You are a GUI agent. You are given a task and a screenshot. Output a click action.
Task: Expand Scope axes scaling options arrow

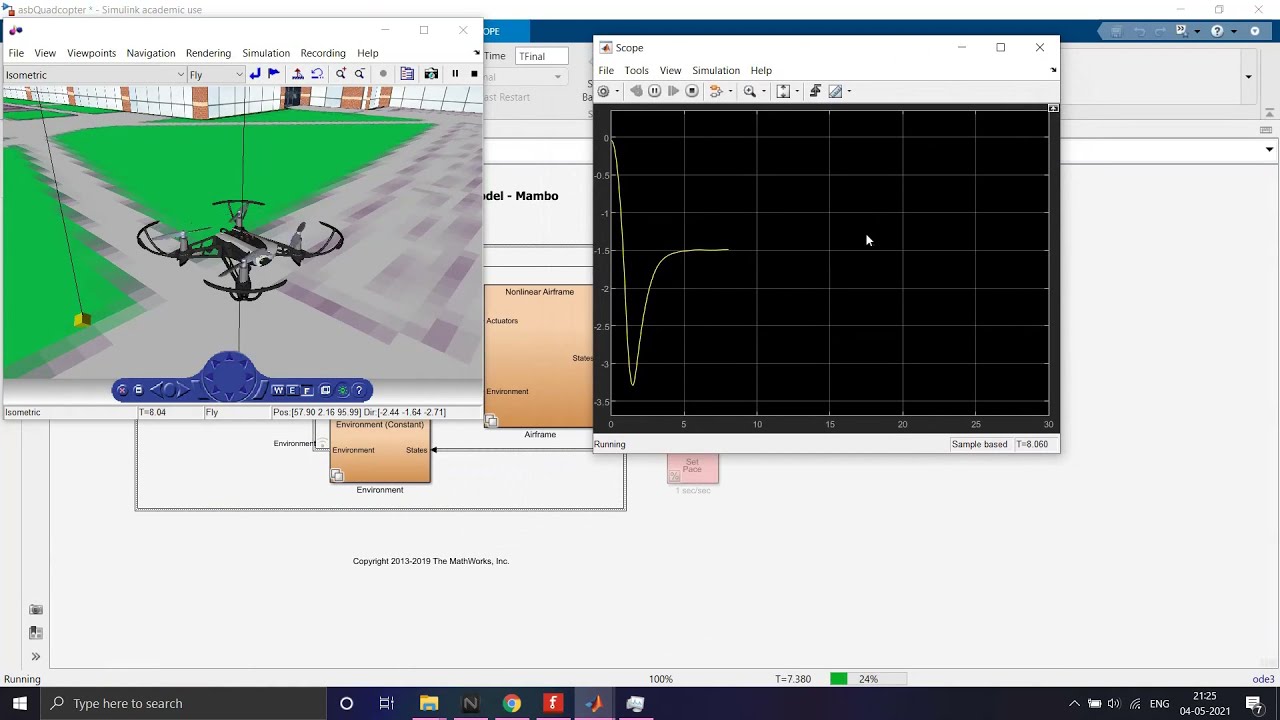coord(797,91)
